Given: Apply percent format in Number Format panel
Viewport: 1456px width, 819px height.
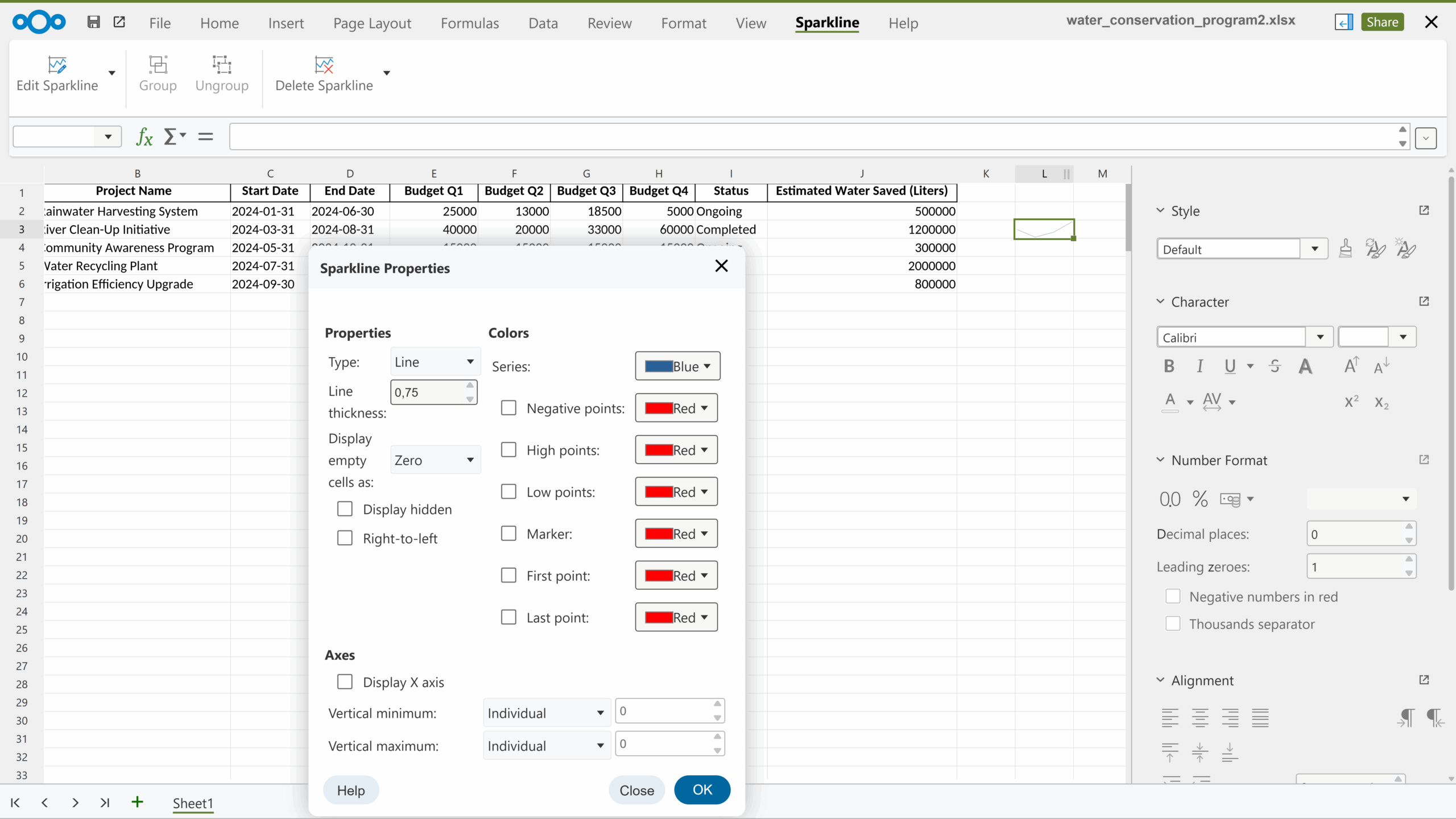Looking at the screenshot, I should pos(1200,498).
